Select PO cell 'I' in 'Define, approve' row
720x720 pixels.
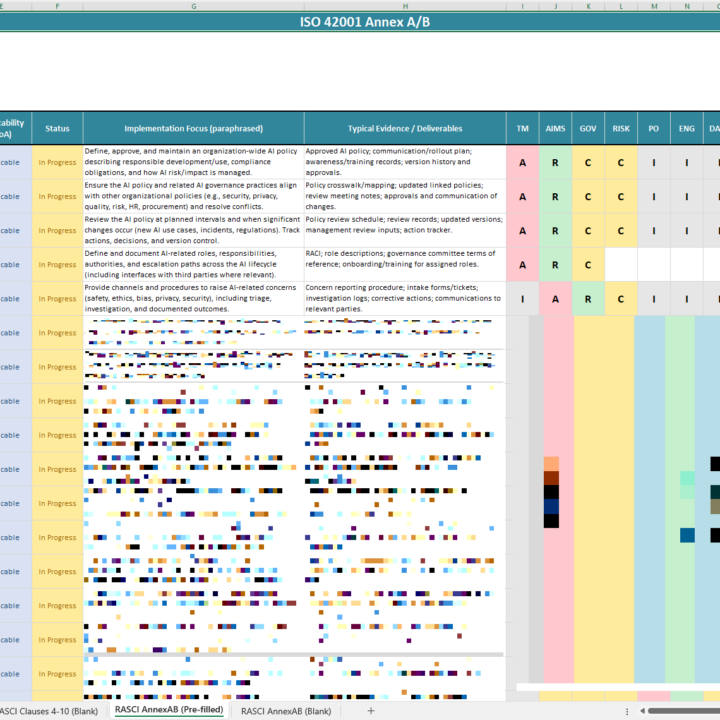(x=654, y=163)
